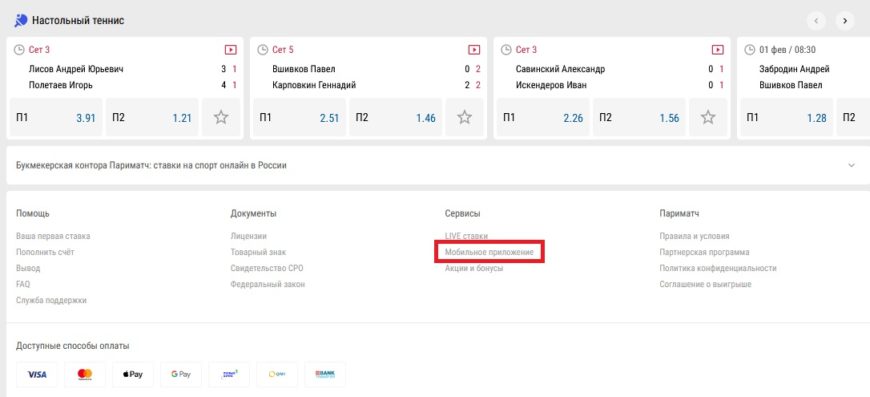Click Сет 3 label in Лисов match
Viewport: 870px width, 397px height.
point(39,50)
